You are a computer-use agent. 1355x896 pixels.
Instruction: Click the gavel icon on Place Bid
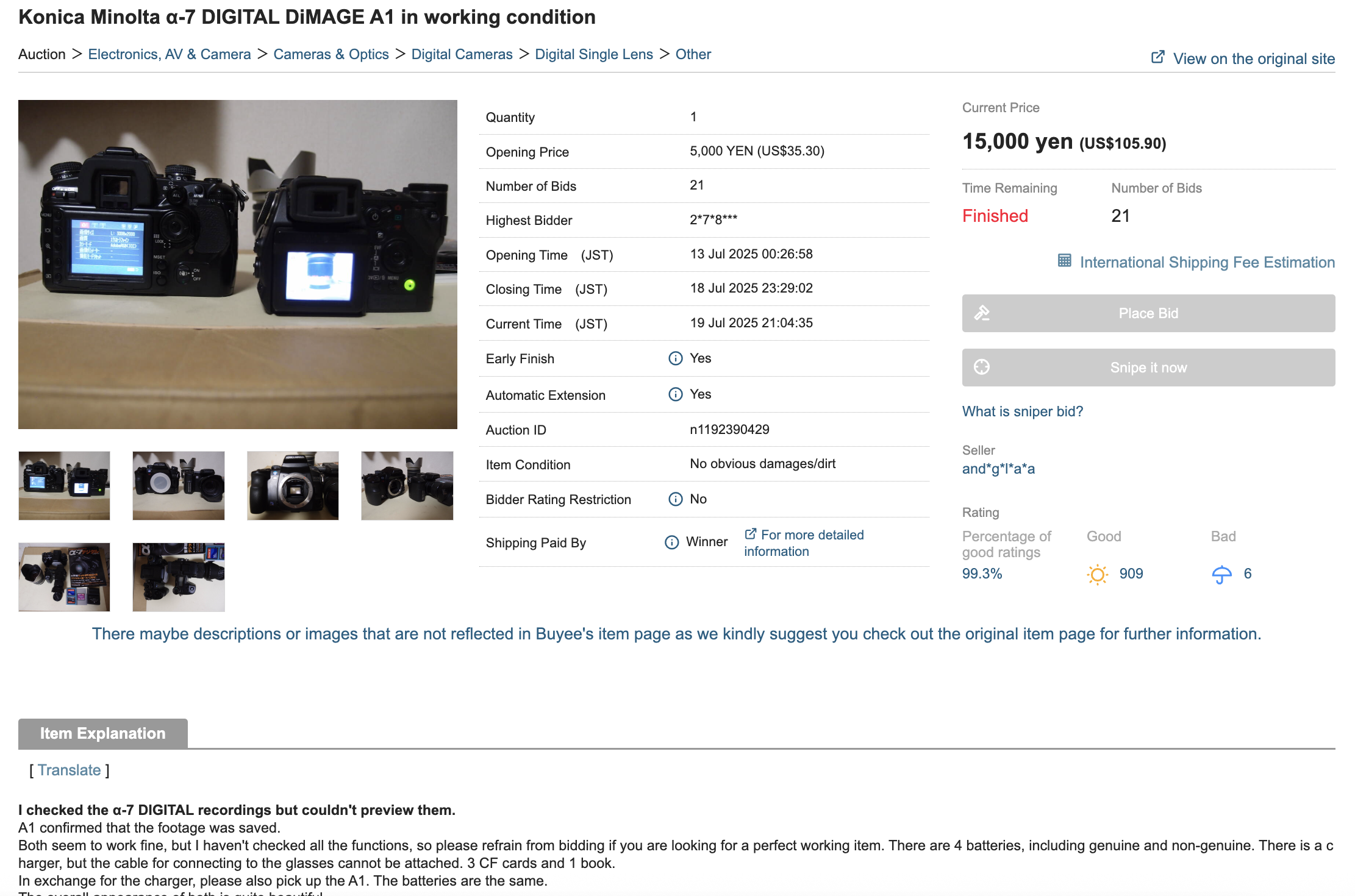(982, 313)
